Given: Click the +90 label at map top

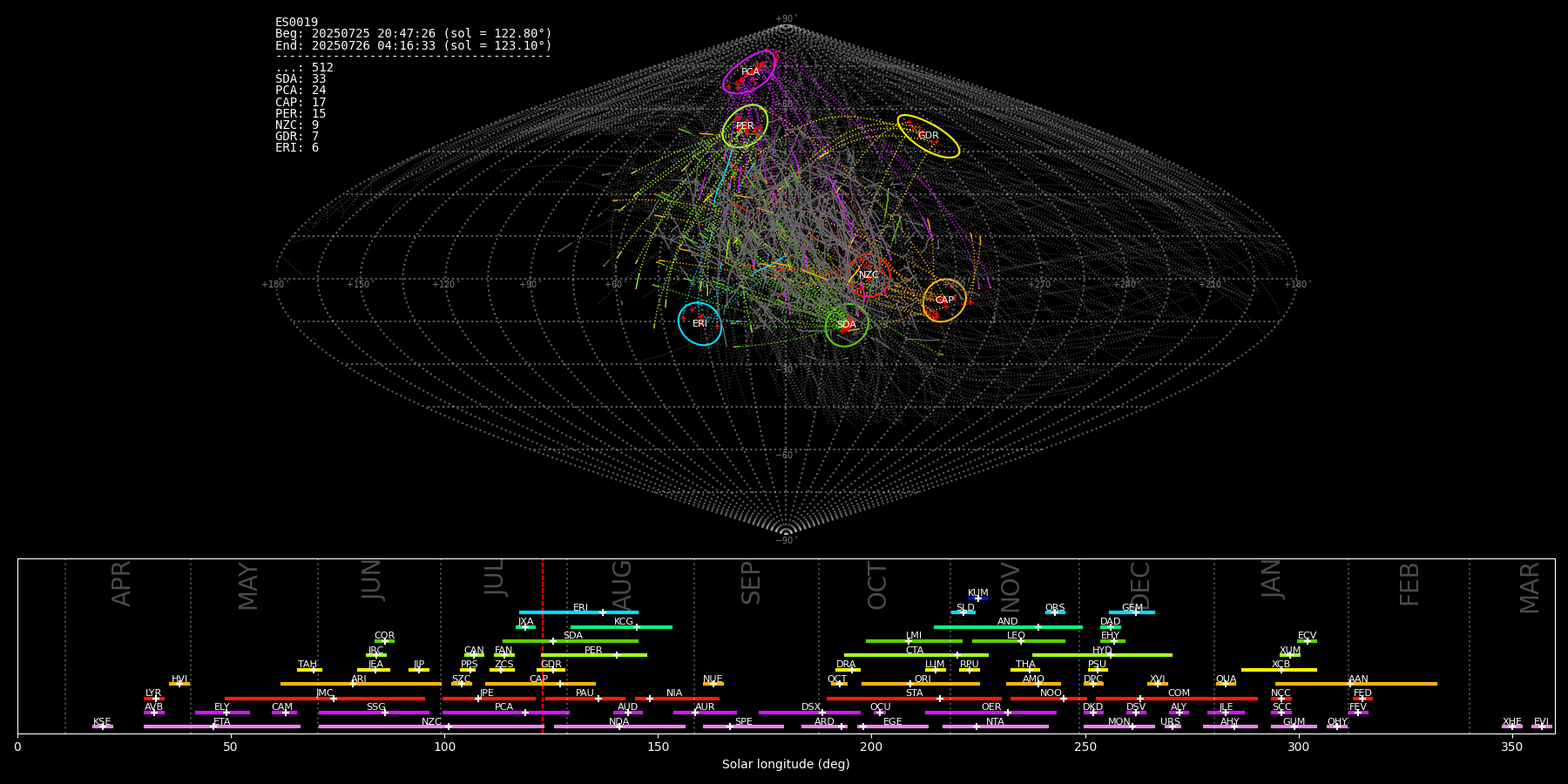Looking at the screenshot, I should (785, 19).
